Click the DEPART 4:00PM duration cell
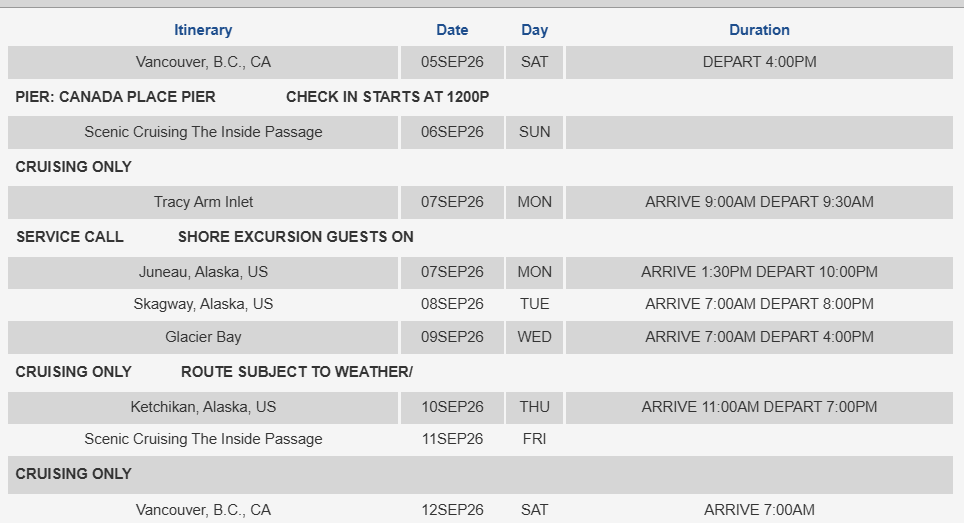The image size is (964, 523). (x=759, y=62)
